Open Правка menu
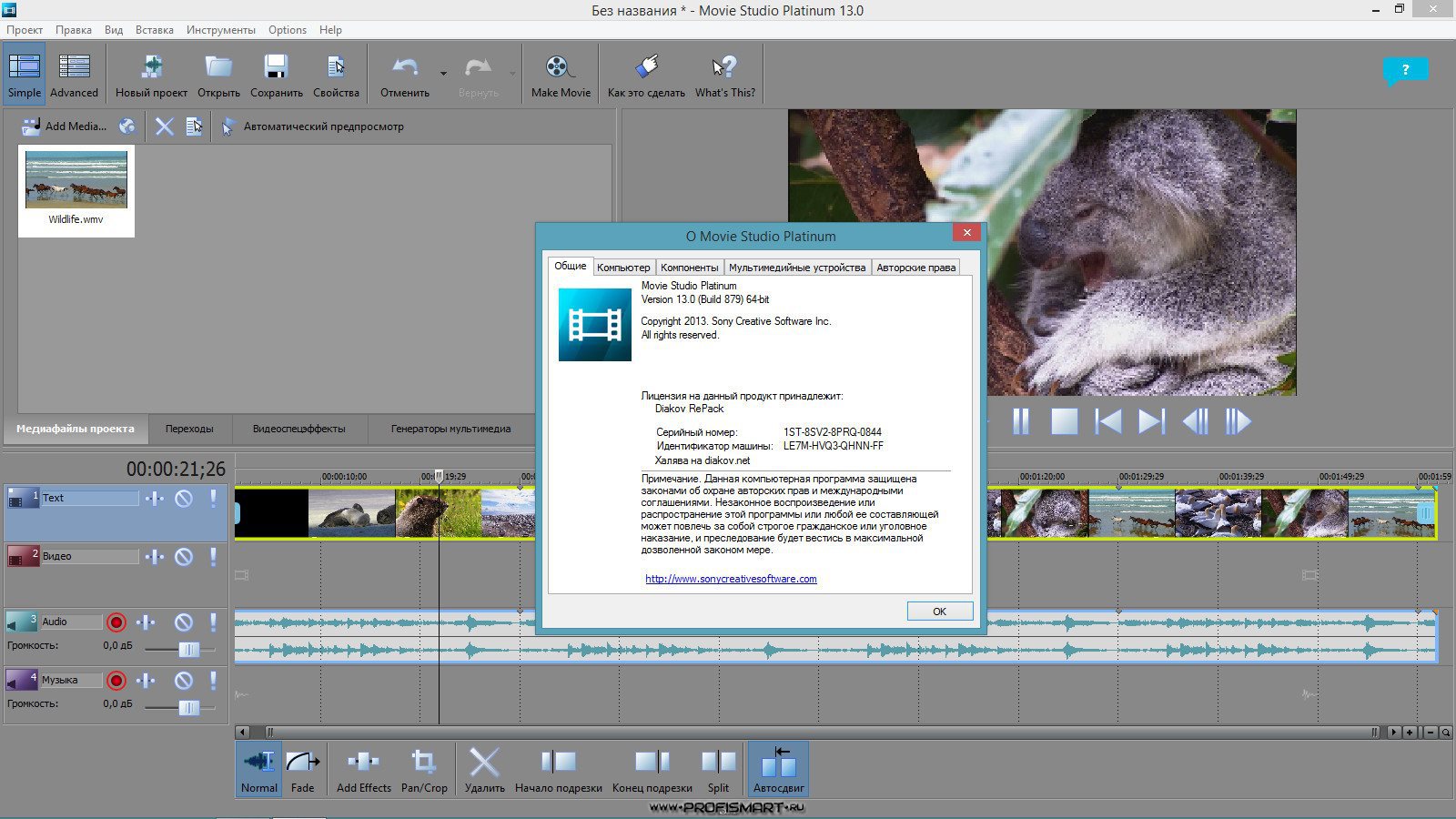 click(x=73, y=29)
